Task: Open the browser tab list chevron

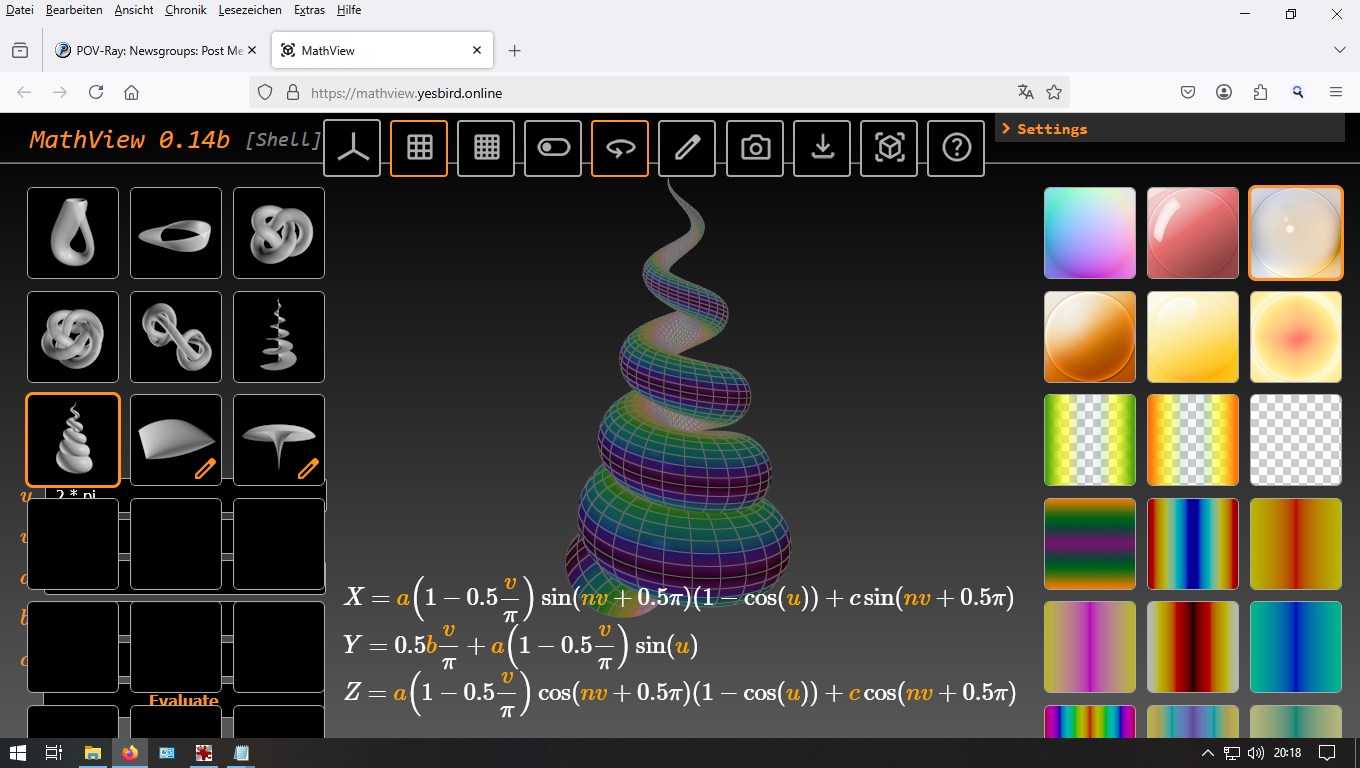Action: tap(1340, 50)
